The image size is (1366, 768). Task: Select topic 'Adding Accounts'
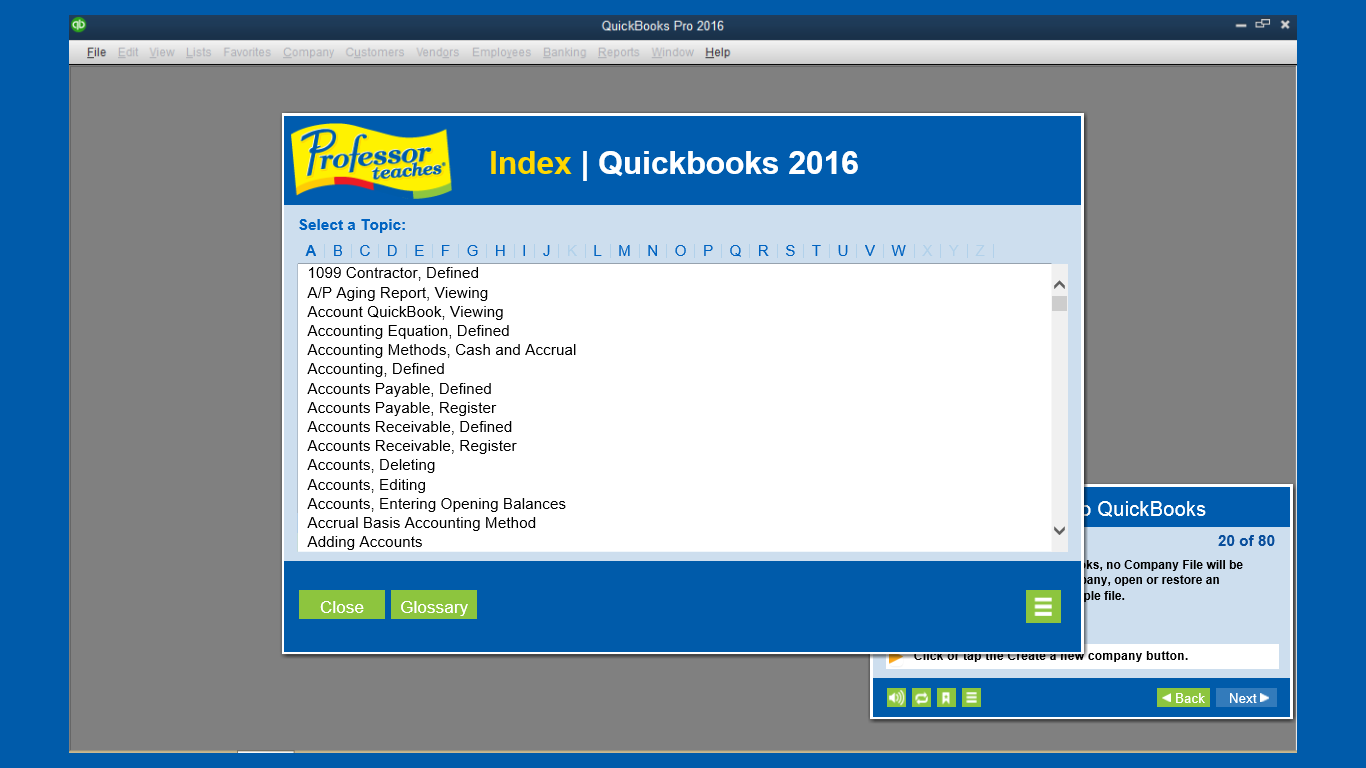[x=365, y=542]
